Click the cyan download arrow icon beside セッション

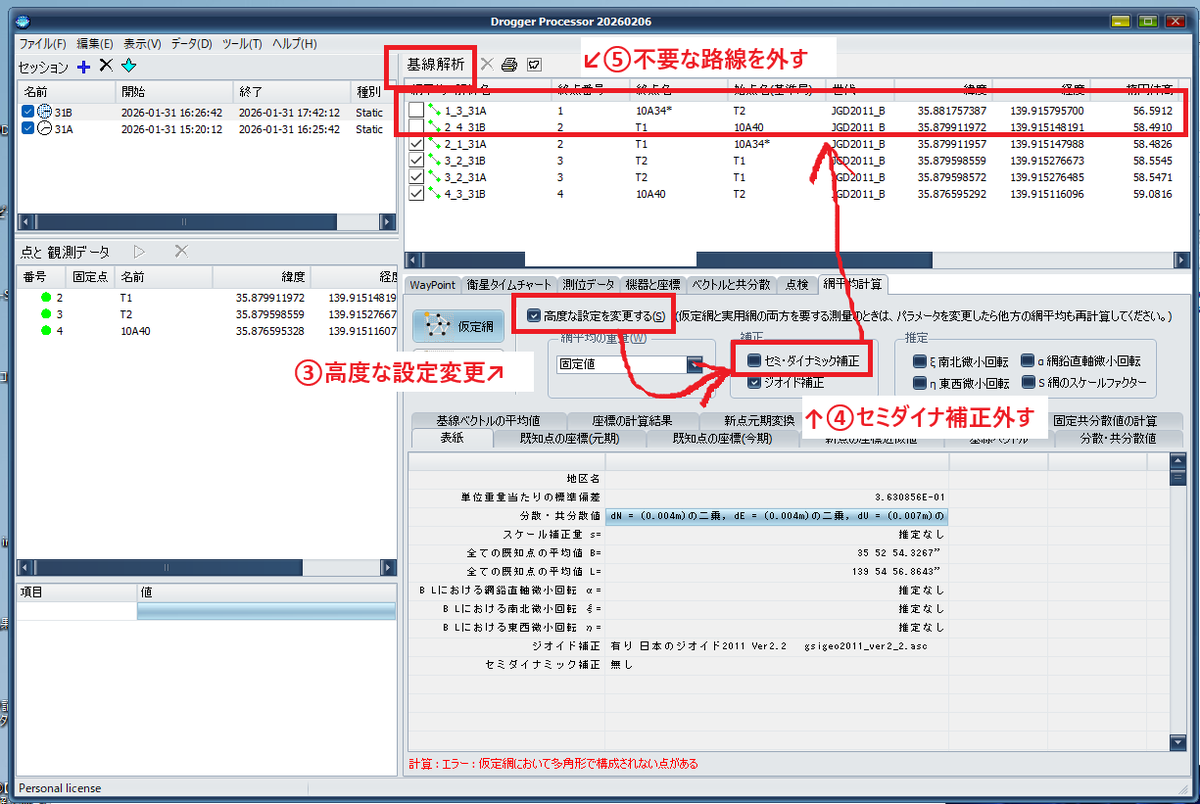128,66
